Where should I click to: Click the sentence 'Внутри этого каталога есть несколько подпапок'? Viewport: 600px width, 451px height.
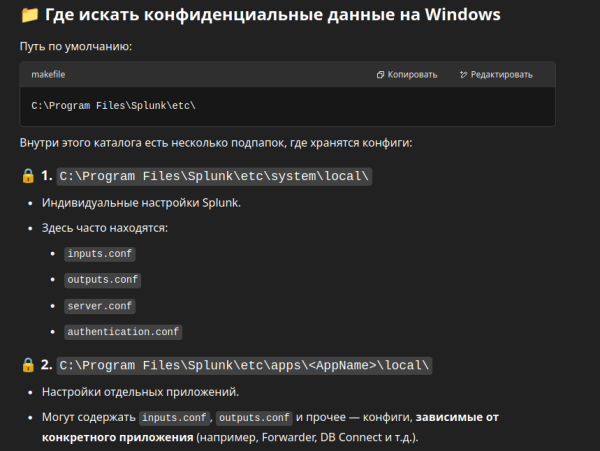(x=153, y=143)
